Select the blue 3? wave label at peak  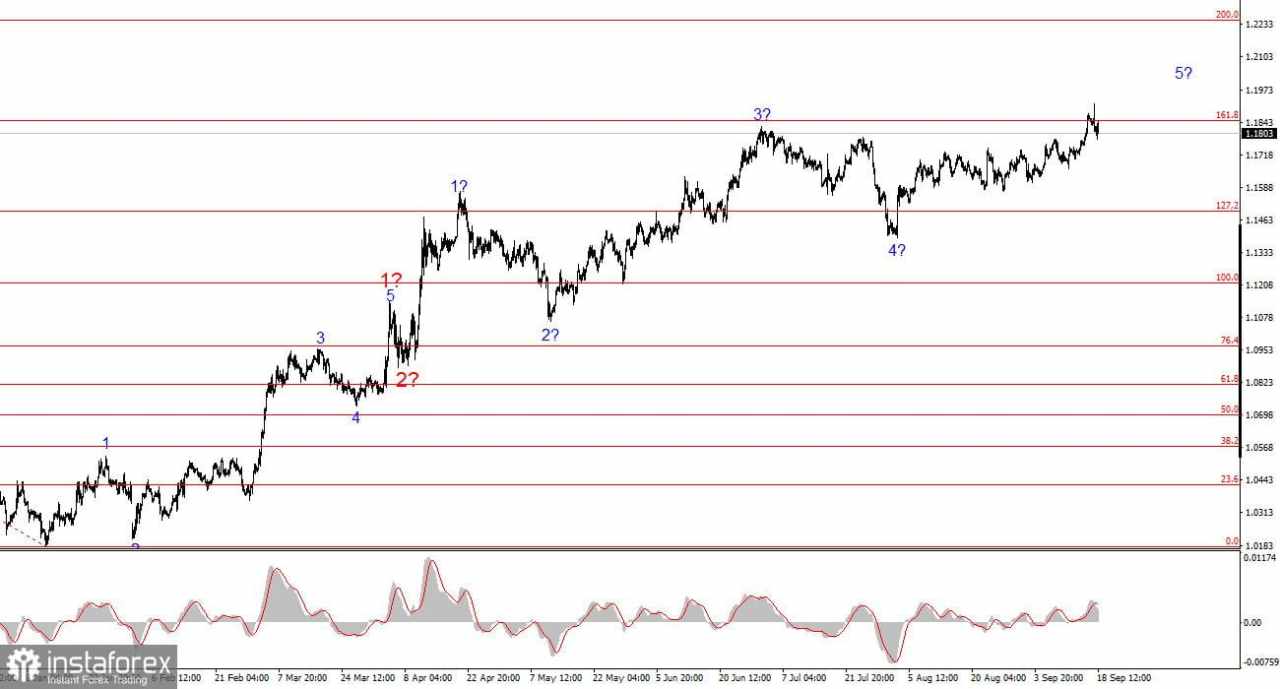[763, 115]
